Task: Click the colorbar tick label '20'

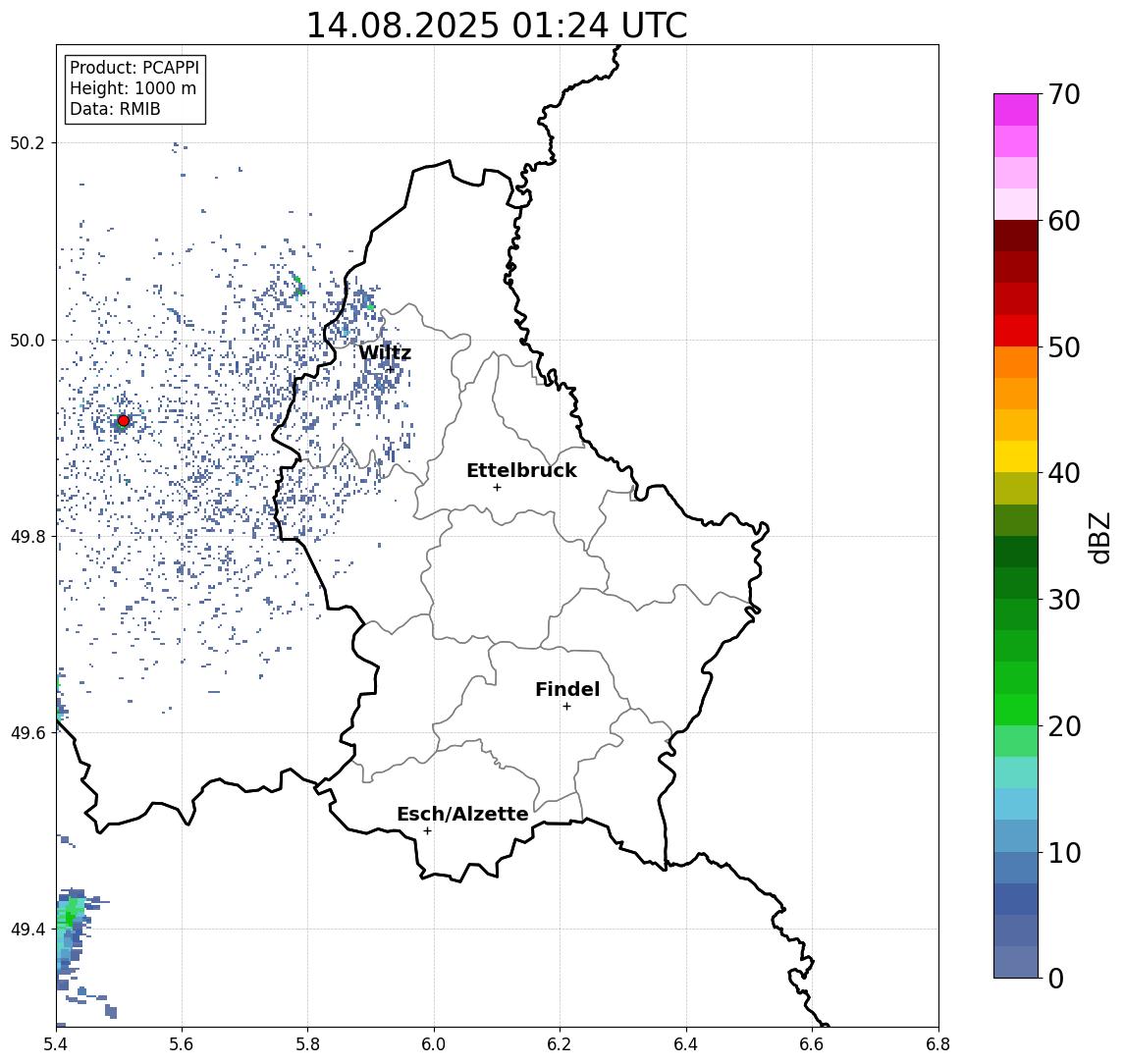Action: (1064, 725)
